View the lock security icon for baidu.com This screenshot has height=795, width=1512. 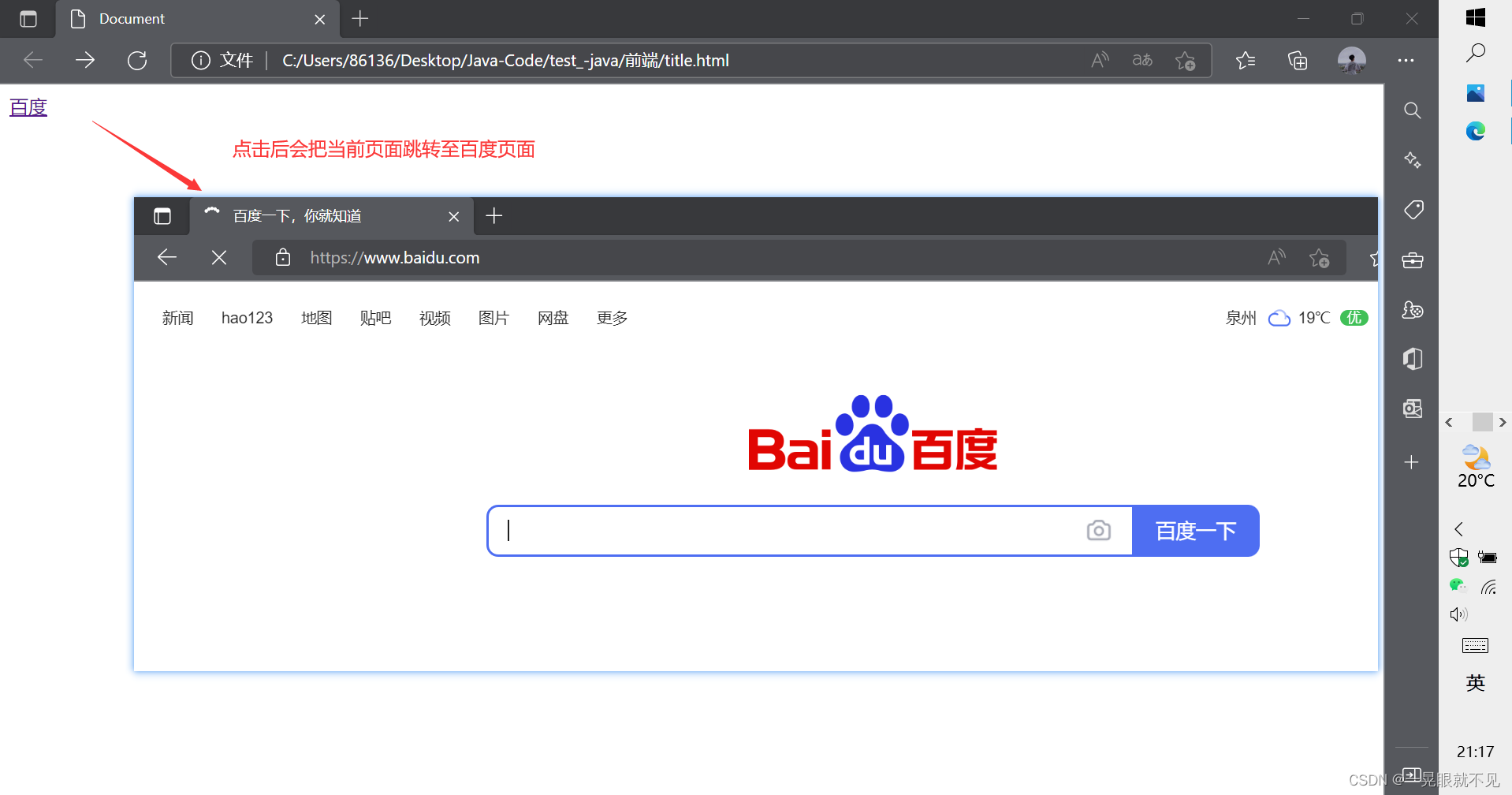click(283, 258)
